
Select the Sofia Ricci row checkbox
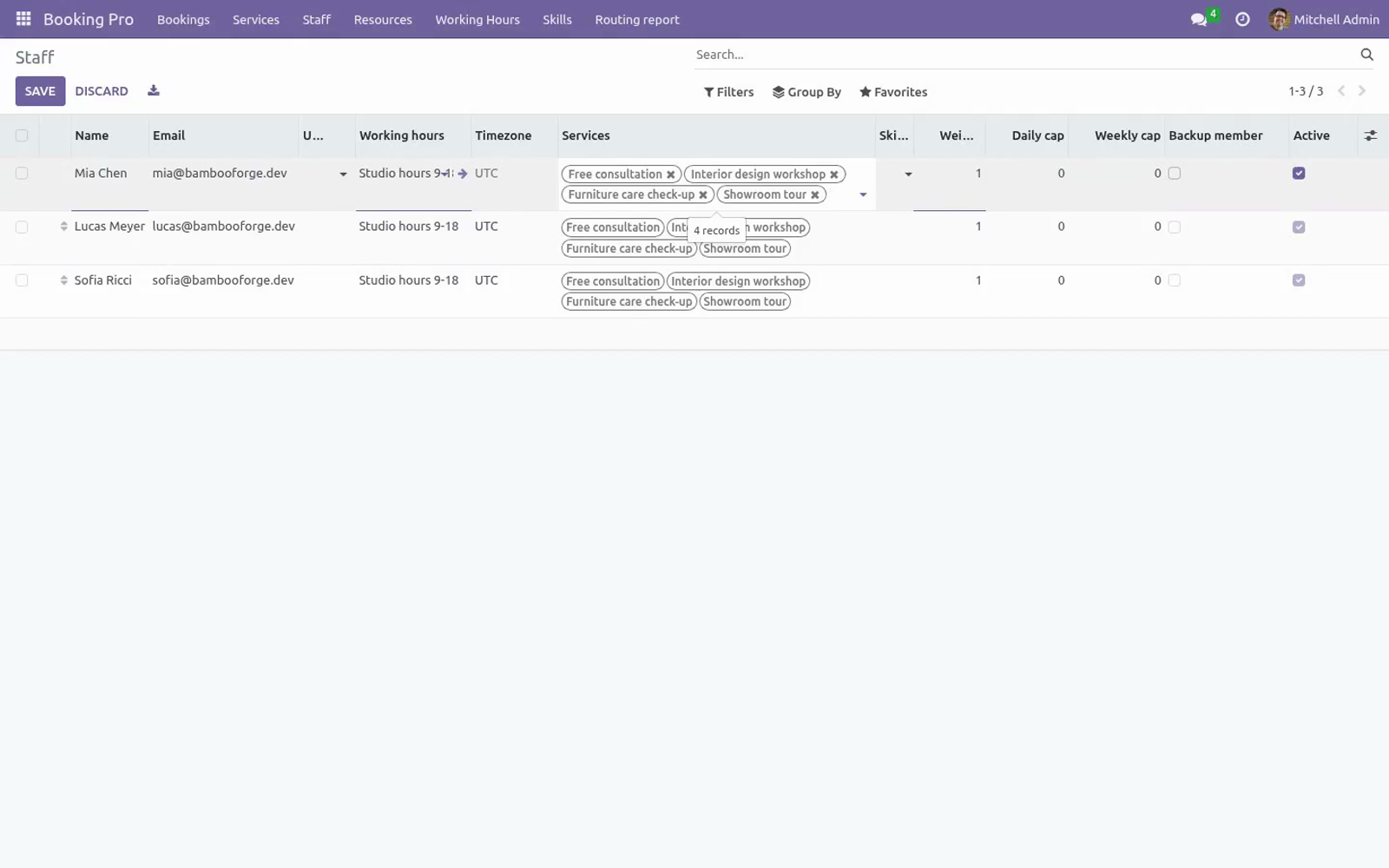pyautogui.click(x=22, y=280)
